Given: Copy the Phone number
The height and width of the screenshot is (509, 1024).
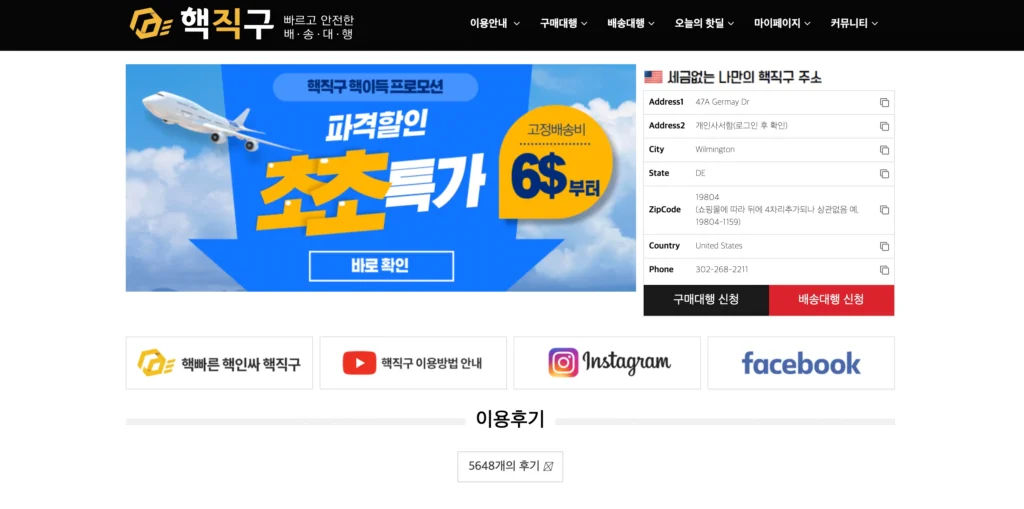Looking at the screenshot, I should tap(884, 270).
